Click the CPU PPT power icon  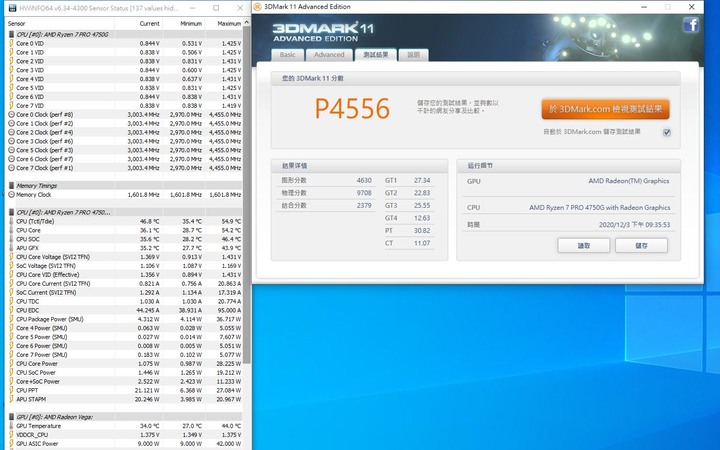tap(11, 390)
